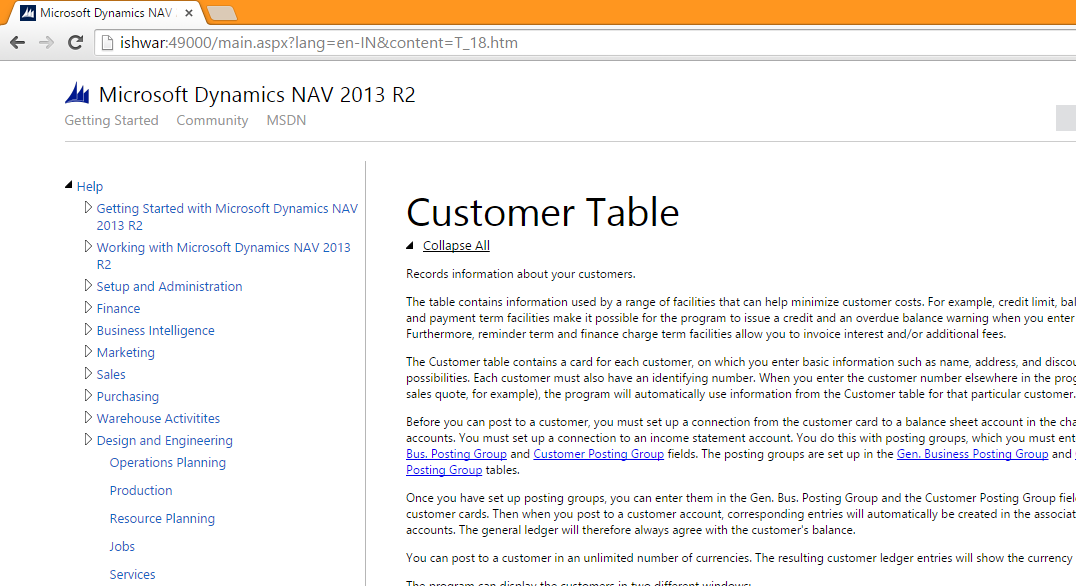The image size is (1076, 586).
Task: Open the Jobs topic
Action: coord(122,547)
